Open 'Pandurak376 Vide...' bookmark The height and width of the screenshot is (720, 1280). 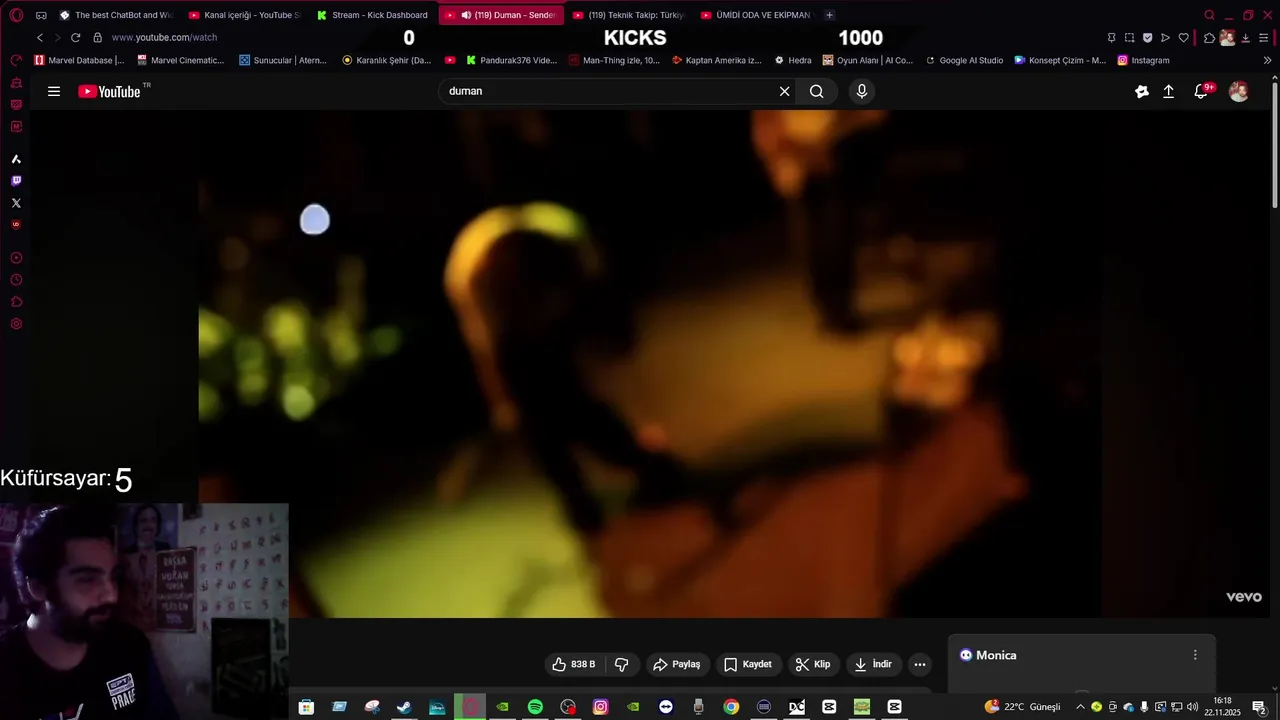[x=511, y=60]
